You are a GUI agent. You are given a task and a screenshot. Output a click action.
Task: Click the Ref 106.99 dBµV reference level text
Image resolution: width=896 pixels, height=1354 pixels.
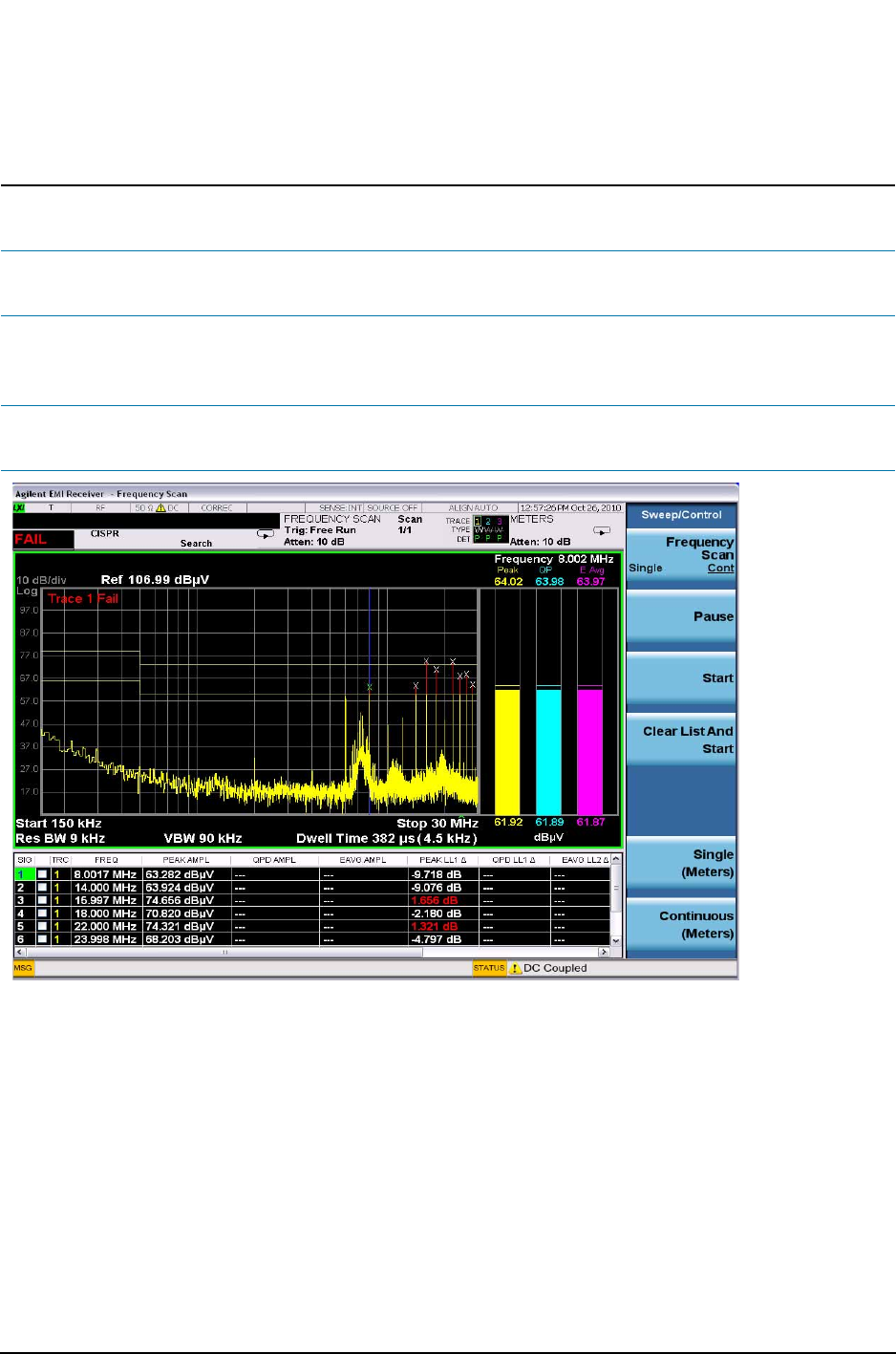click(x=155, y=580)
